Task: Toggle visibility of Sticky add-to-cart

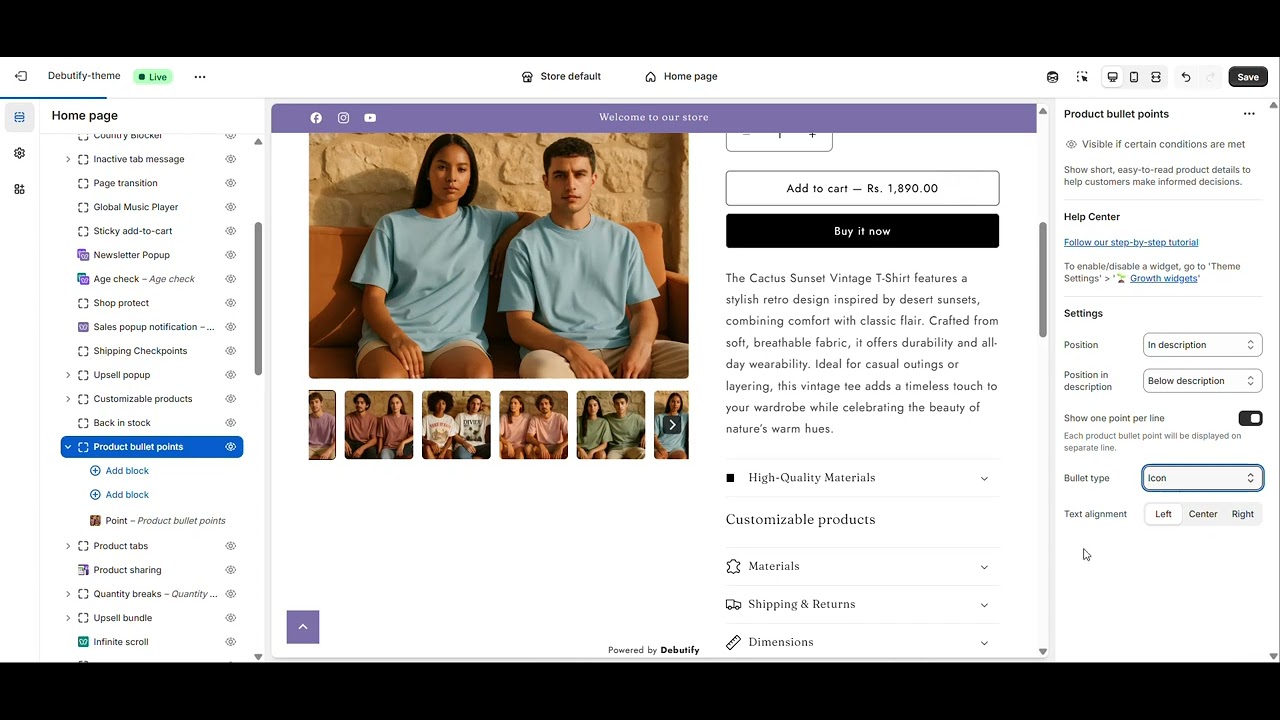Action: [x=230, y=231]
